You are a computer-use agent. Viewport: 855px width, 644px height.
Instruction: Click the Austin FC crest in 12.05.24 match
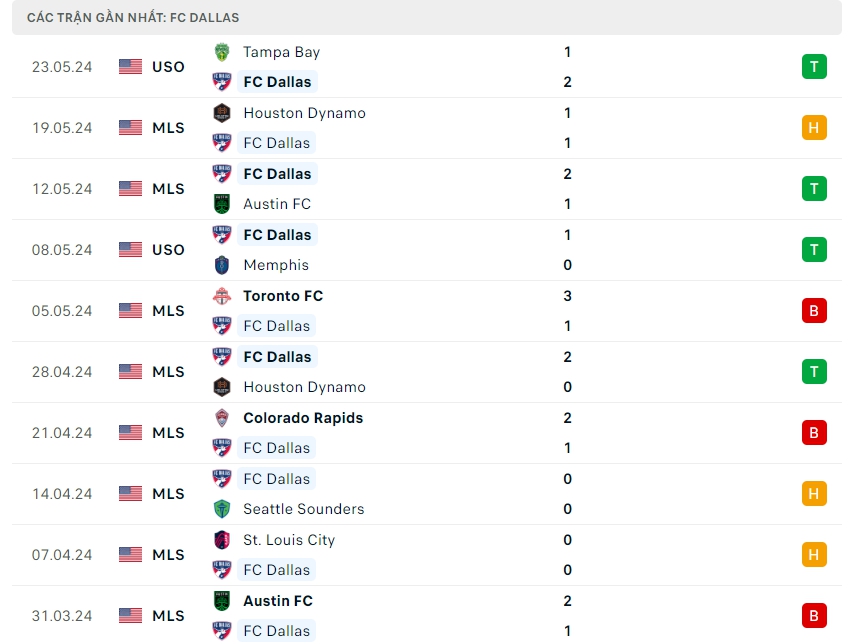222,204
